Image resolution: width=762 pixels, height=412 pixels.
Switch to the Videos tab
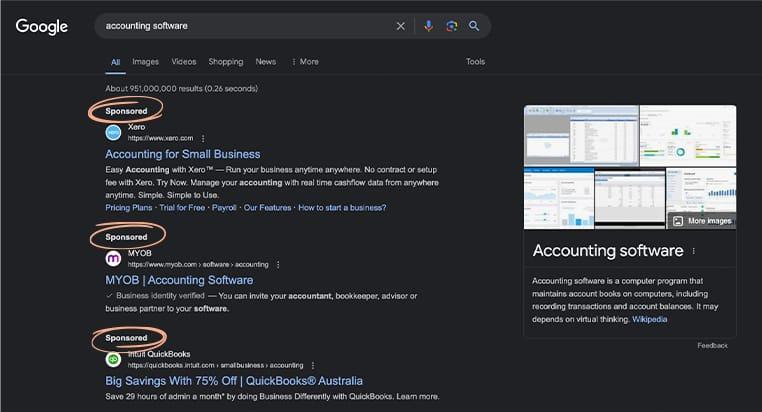[x=184, y=62]
